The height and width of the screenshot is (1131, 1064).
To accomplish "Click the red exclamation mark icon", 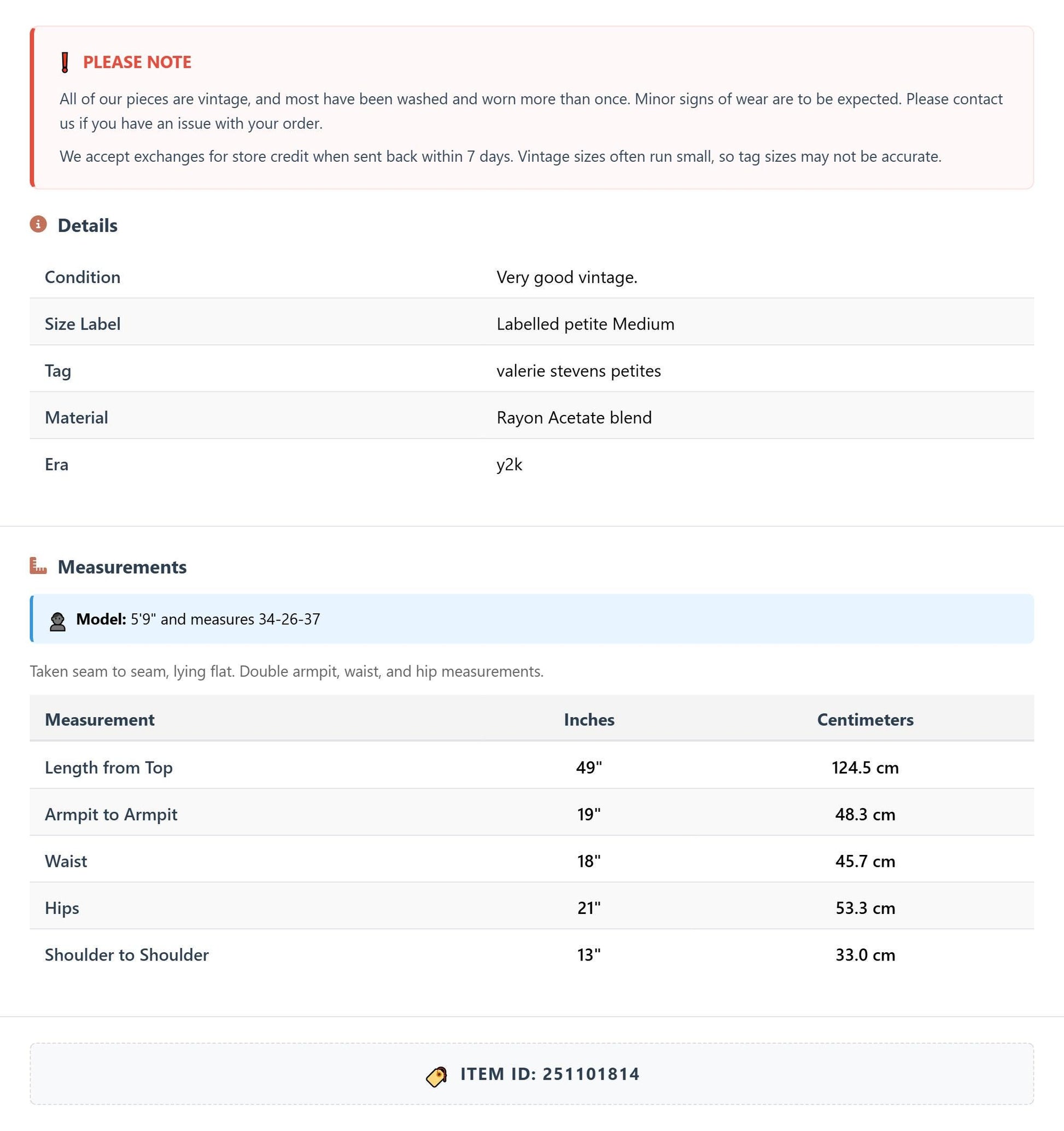I will point(65,62).
